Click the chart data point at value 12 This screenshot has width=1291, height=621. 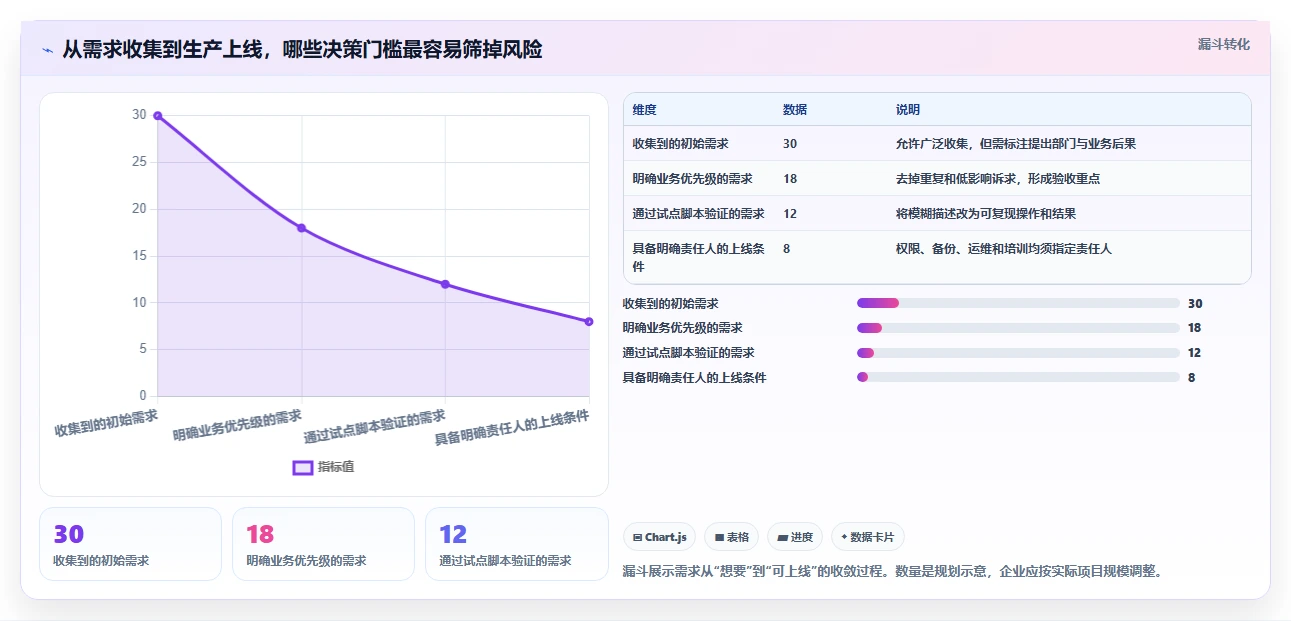coord(445,284)
